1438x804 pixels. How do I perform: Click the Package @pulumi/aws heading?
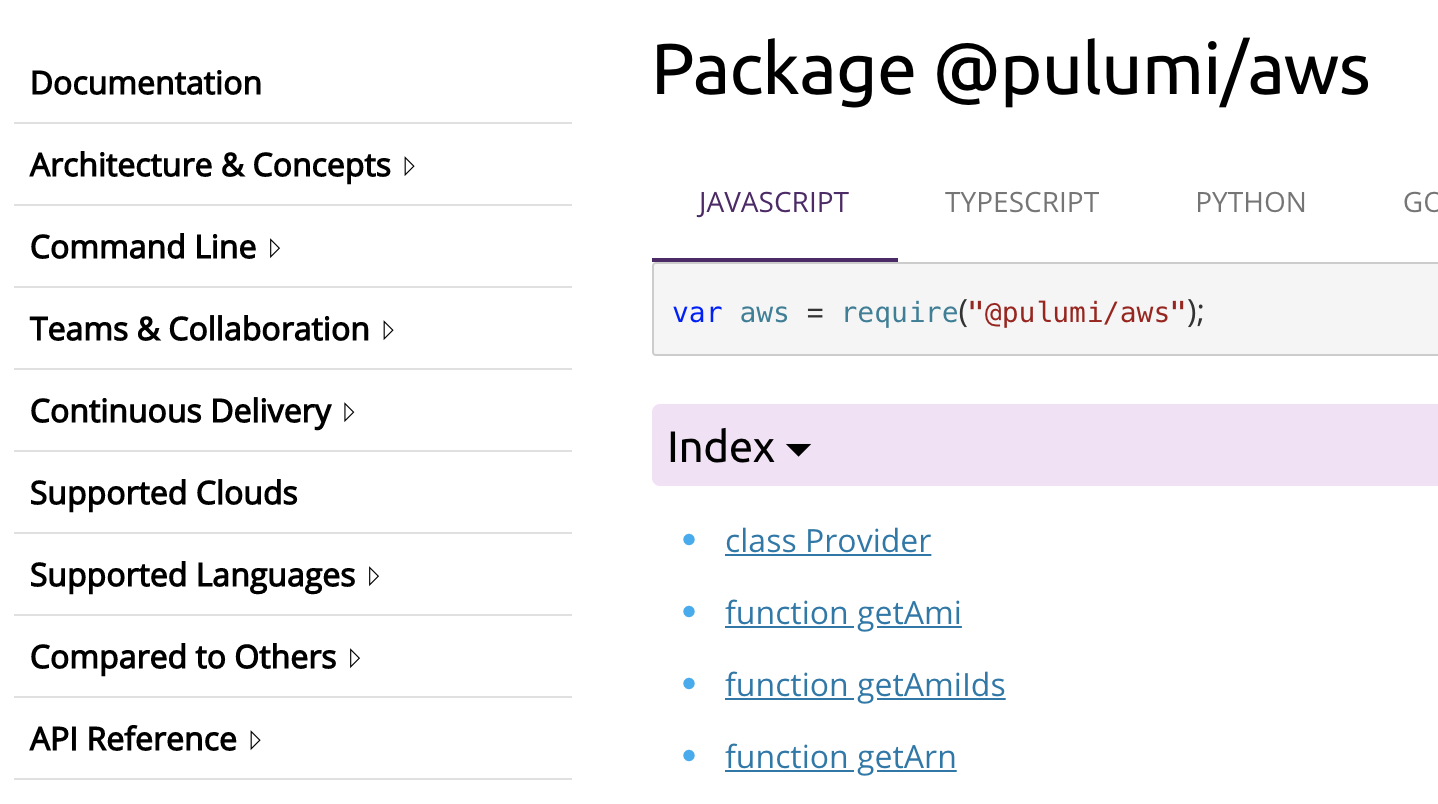pos(1010,70)
